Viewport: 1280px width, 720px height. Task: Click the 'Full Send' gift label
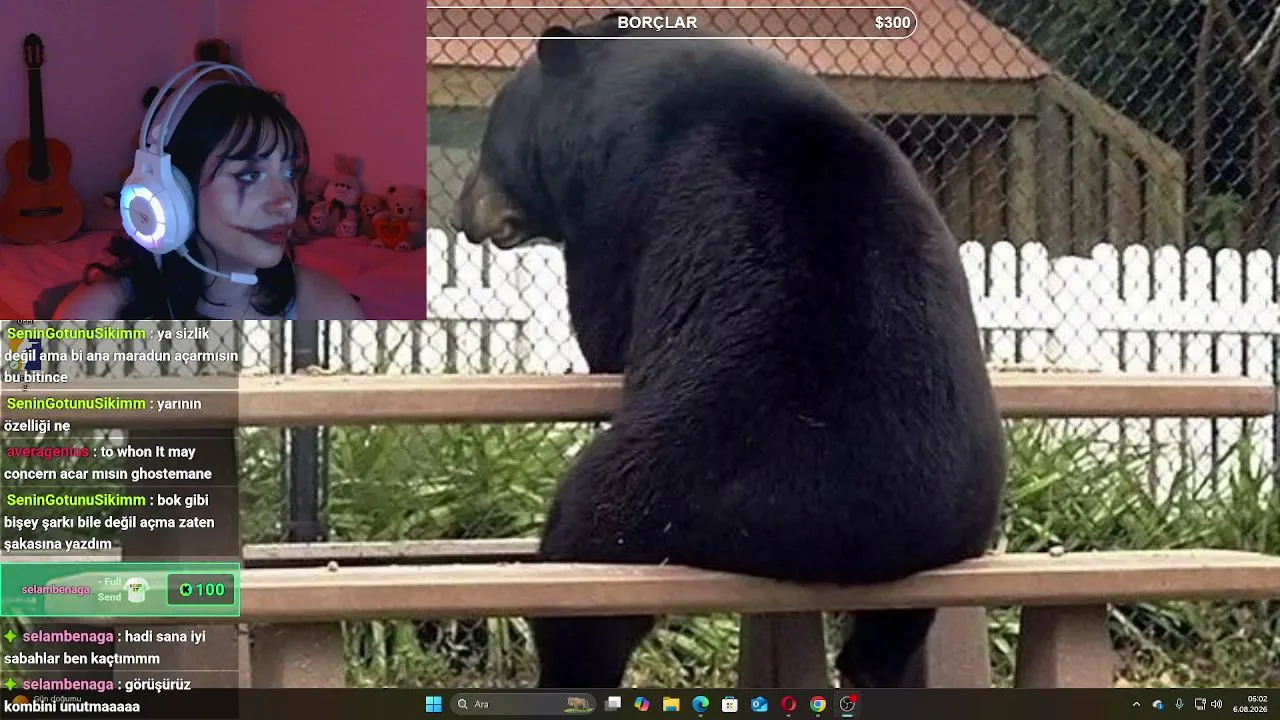pos(109,590)
